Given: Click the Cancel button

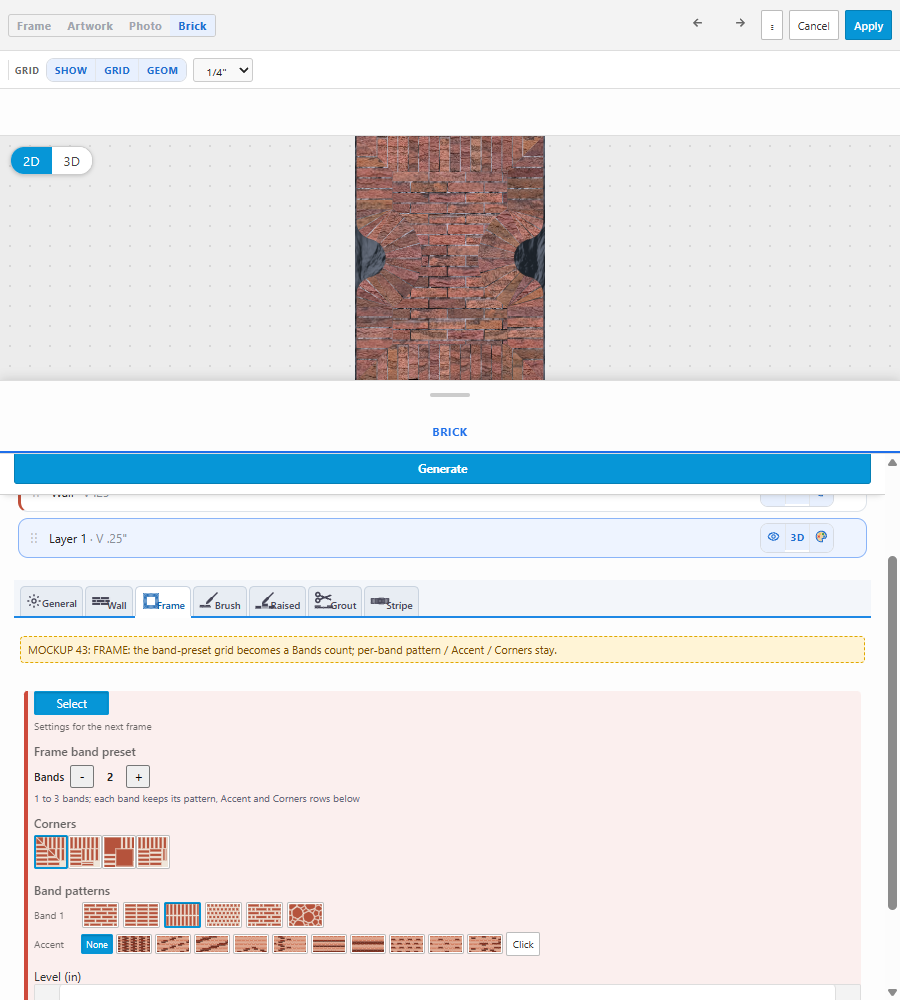Looking at the screenshot, I should click(813, 26).
